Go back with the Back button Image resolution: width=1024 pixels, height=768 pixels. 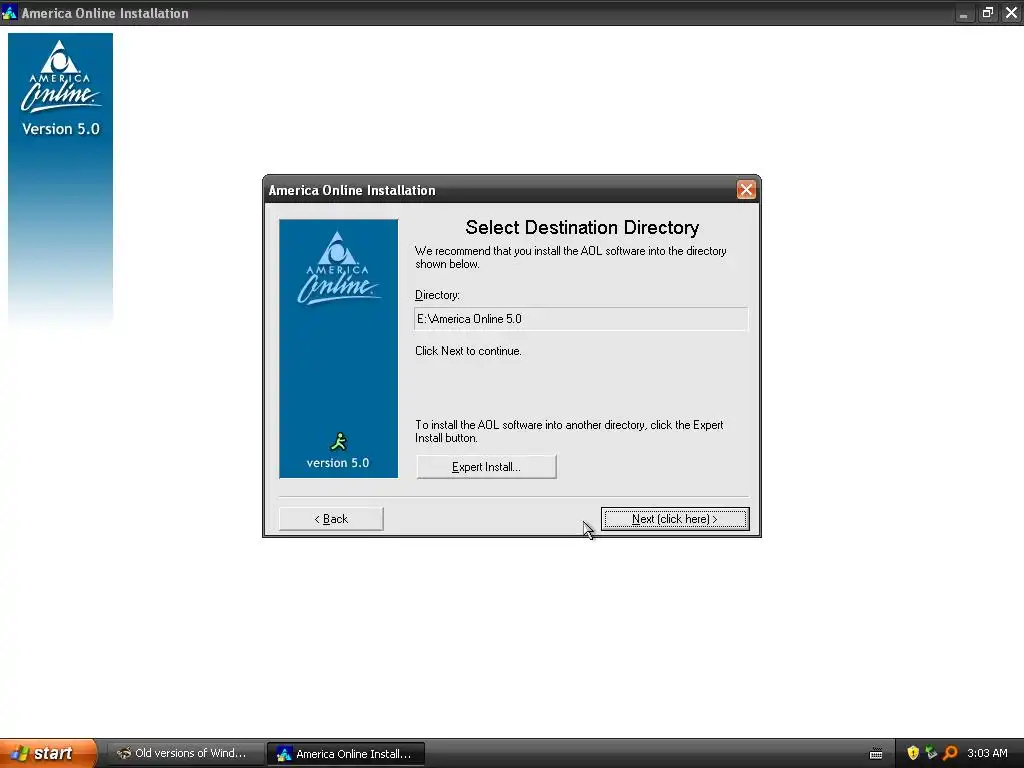pyautogui.click(x=331, y=519)
